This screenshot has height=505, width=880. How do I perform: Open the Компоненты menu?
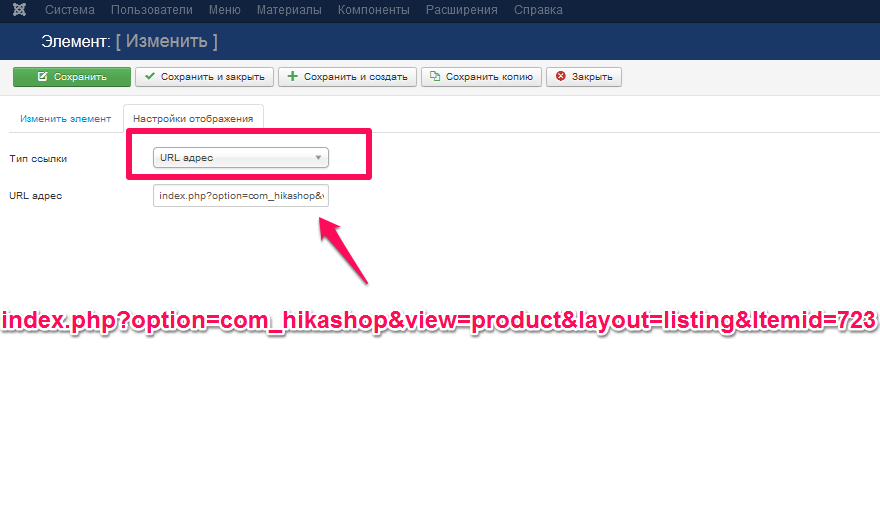(374, 10)
